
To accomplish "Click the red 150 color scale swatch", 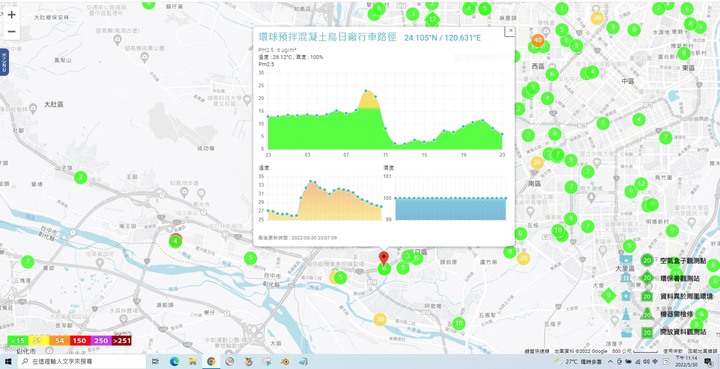I will coord(80,341).
